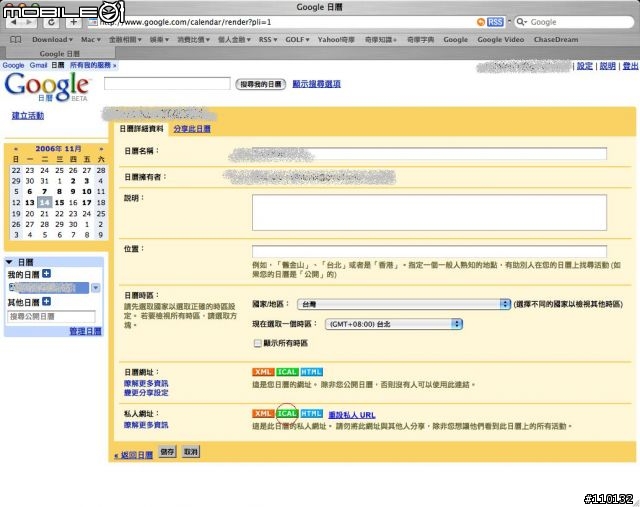Open the Mac bookmarks folder
640x507 pixels.
point(90,40)
